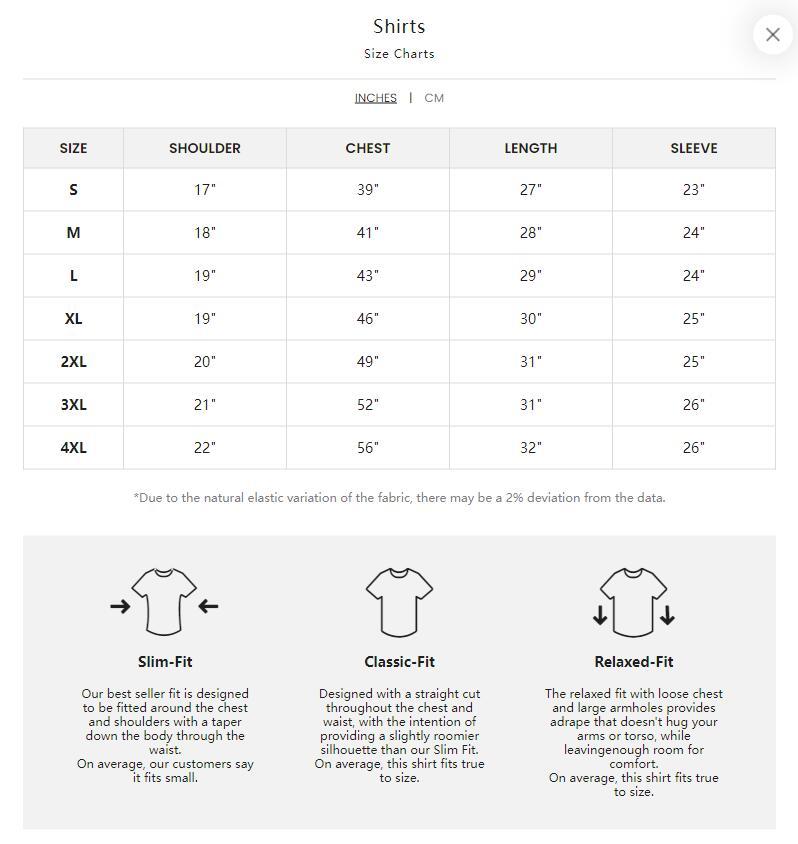Viewport: 798px width, 844px height.
Task: Click the SIZE table header
Action: (73, 148)
